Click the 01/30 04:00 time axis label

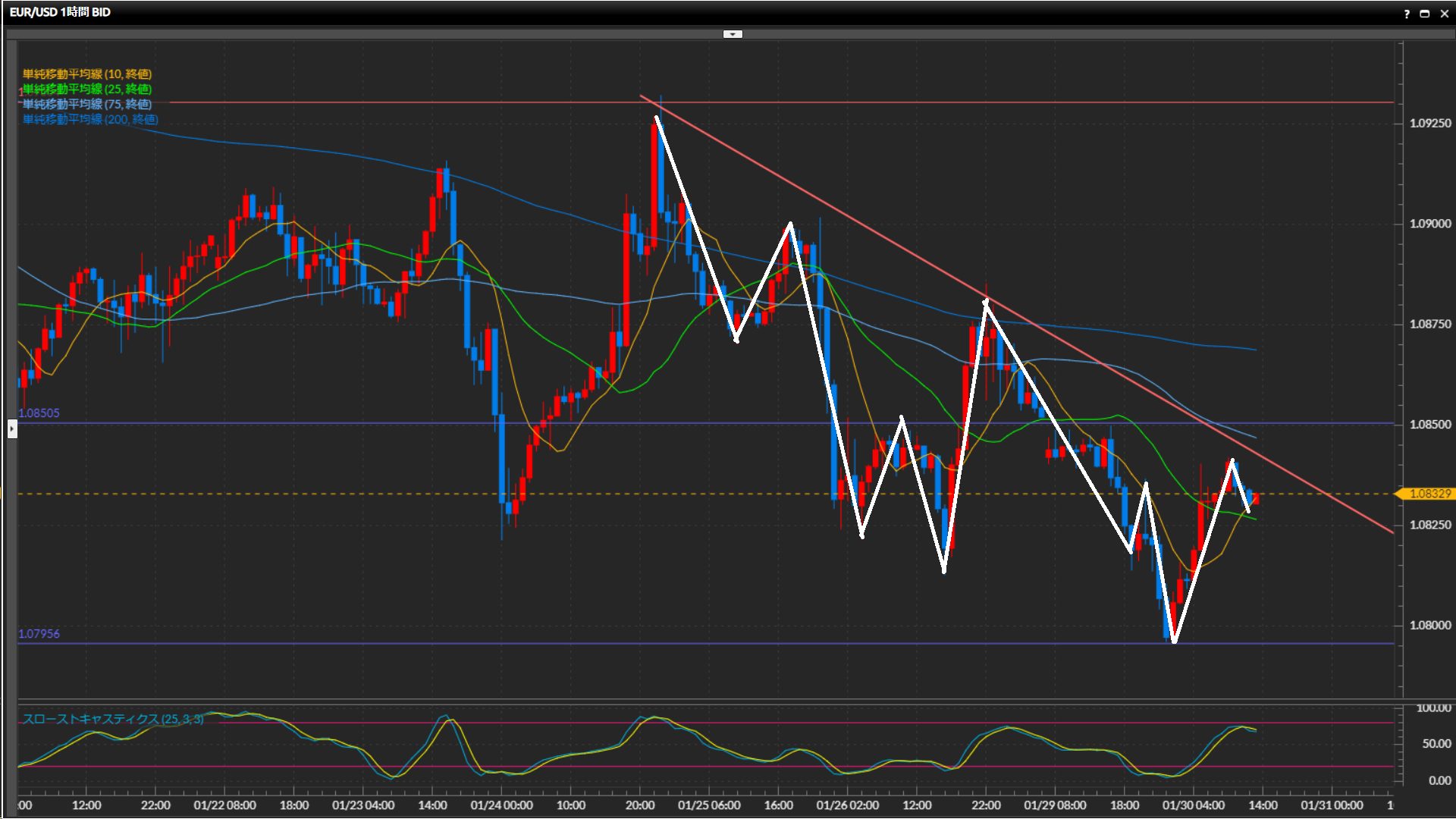[1193, 805]
